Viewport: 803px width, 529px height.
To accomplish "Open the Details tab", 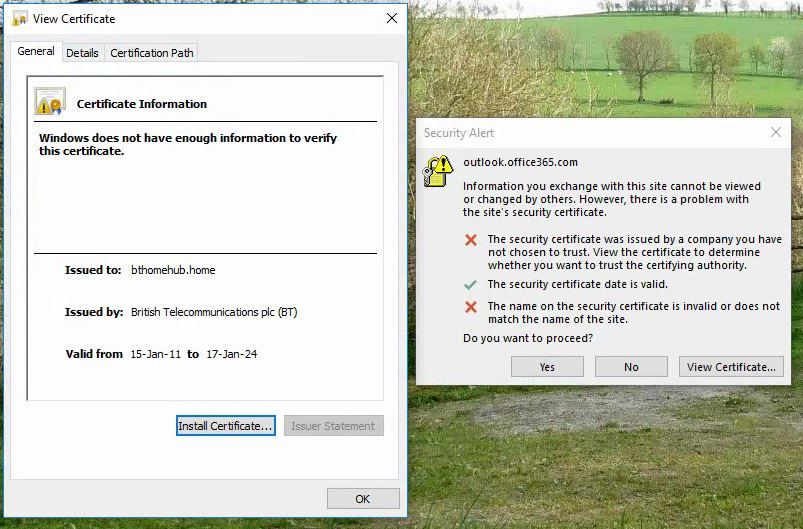I will click(x=82, y=53).
